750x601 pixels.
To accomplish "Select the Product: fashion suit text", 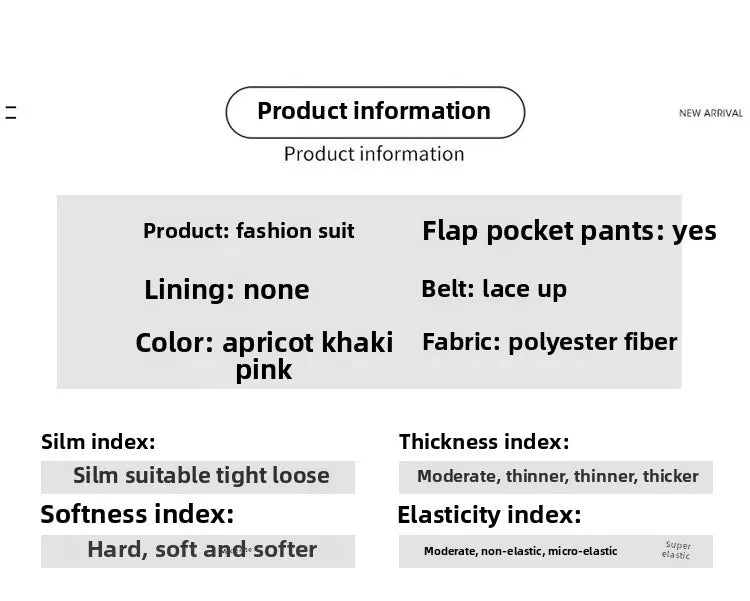I will [x=249, y=231].
